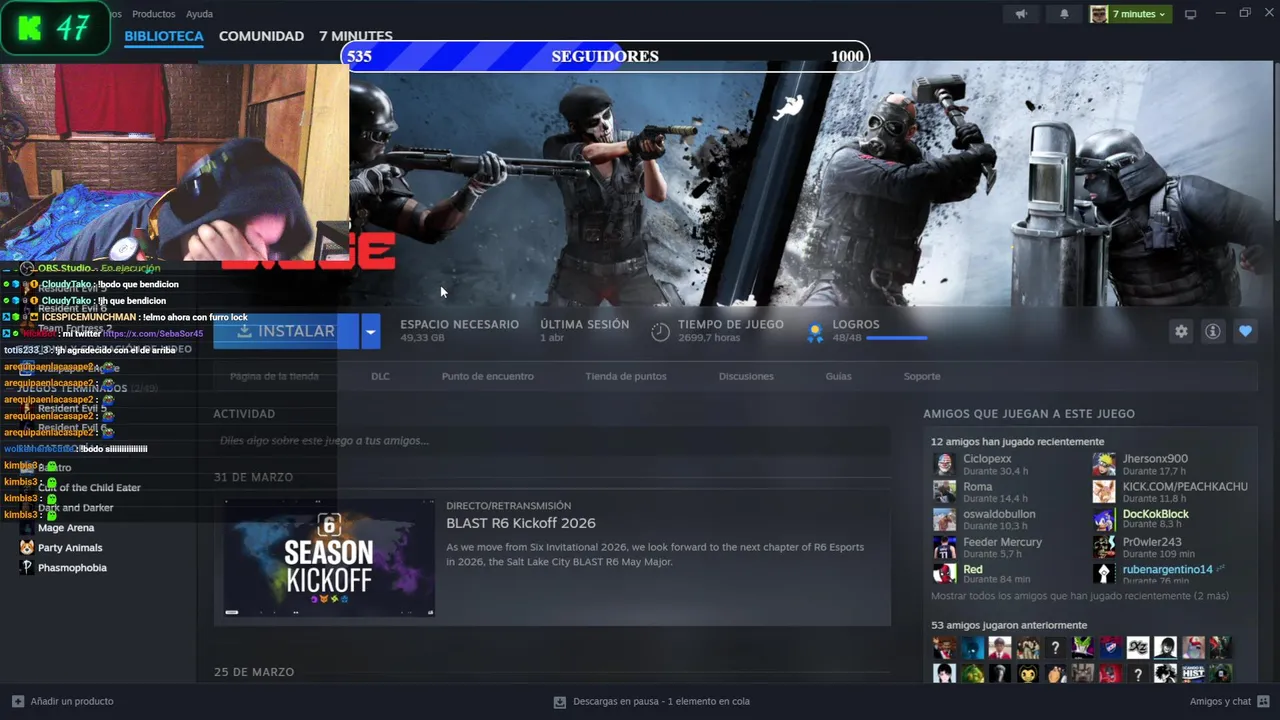Open Red friend avatar
Screen dimensions: 1280x720
[x=944, y=573]
